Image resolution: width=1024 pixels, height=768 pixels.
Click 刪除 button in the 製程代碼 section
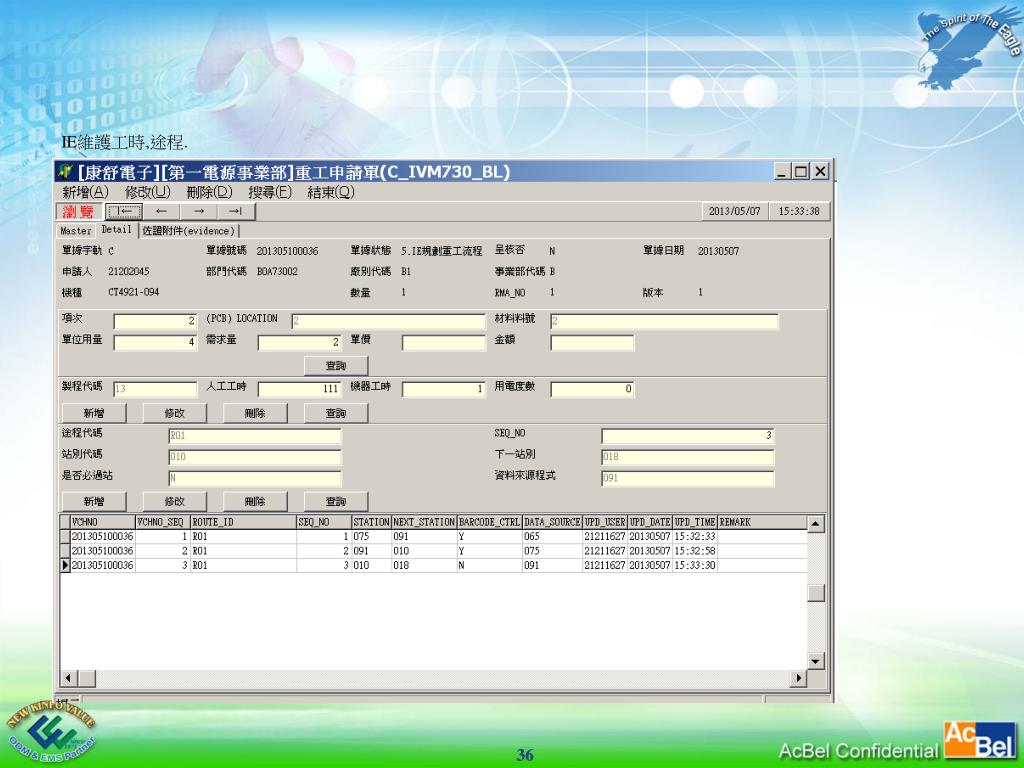coord(255,413)
